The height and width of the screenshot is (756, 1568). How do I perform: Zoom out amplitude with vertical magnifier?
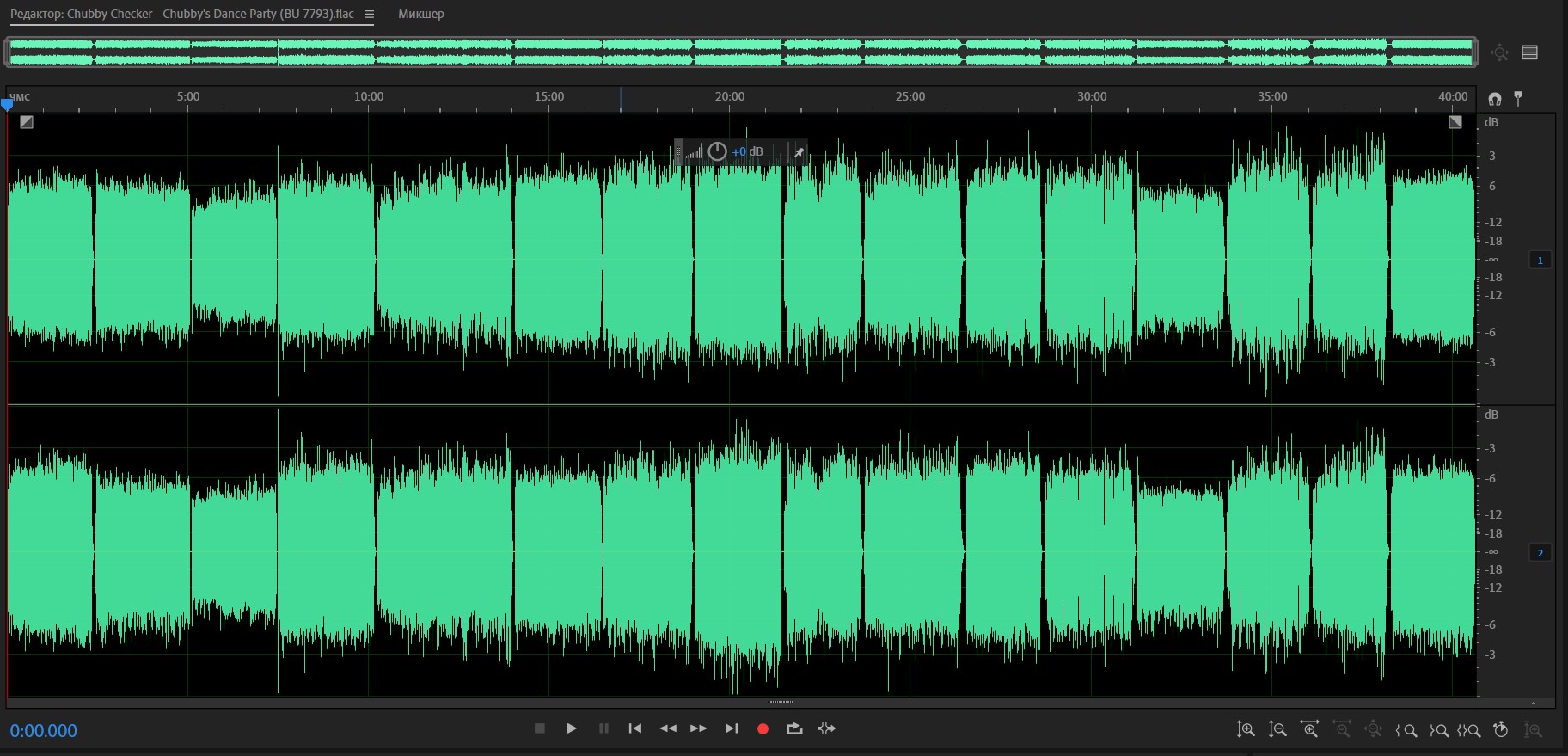pos(1277,729)
